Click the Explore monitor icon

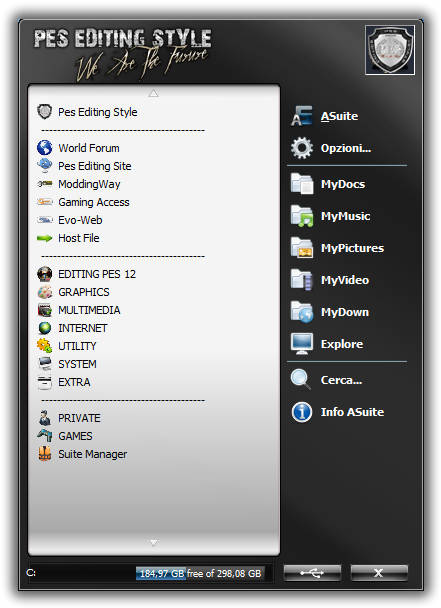301,344
